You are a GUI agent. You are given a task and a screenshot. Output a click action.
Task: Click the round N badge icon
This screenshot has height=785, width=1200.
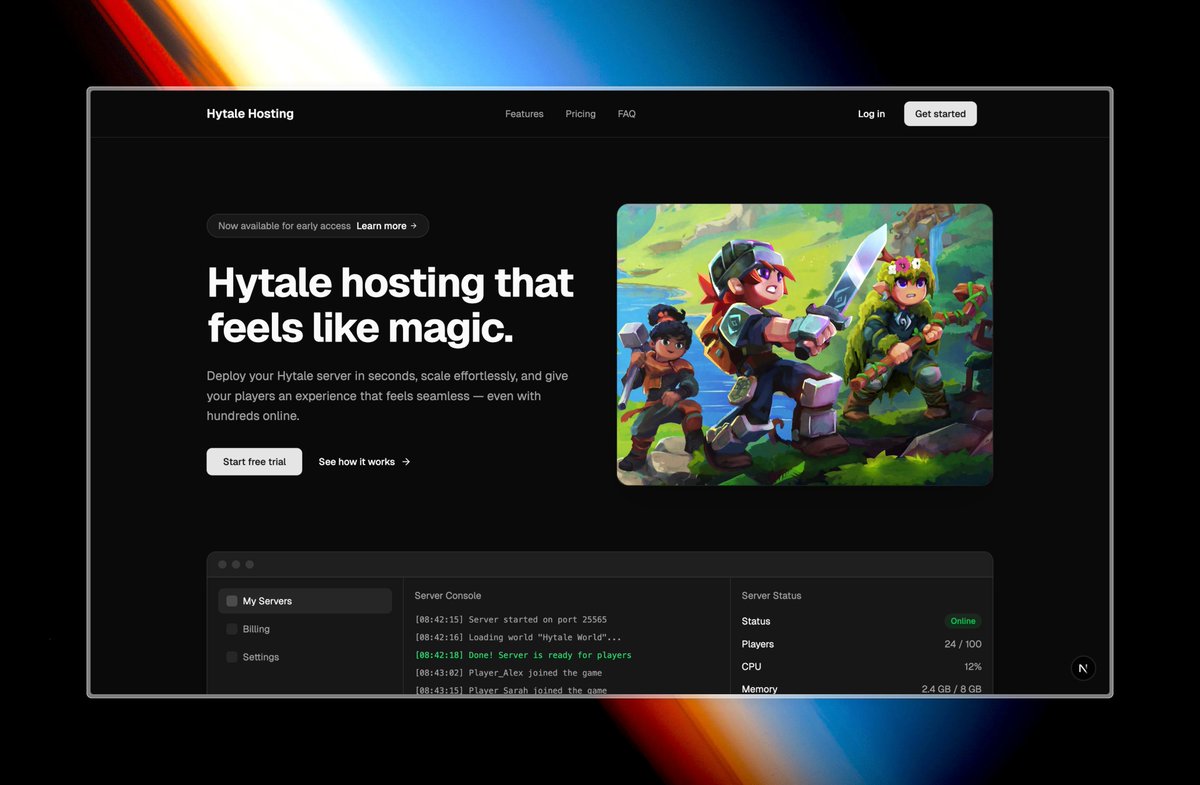(1083, 669)
